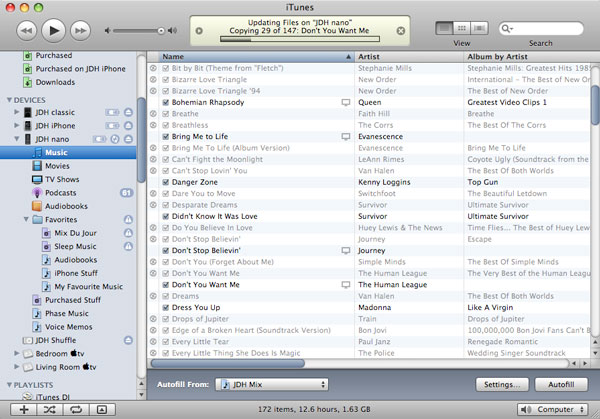The width and height of the screenshot is (600, 419).
Task: Expand Living Room Apple TV
Action: pyautogui.click(x=16, y=367)
